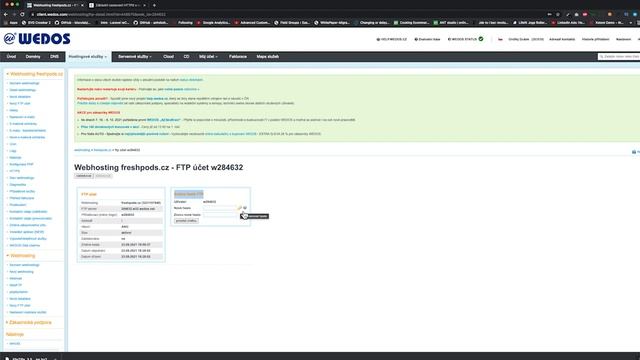Click the Adresář kontaktů header link
This screenshot has height=360, width=640.
pyautogui.click(x=562, y=40)
